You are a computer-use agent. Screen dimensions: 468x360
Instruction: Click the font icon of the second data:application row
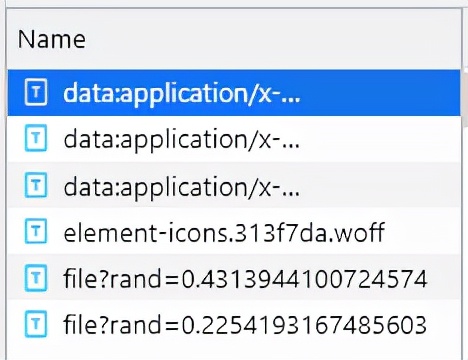pos(36,138)
